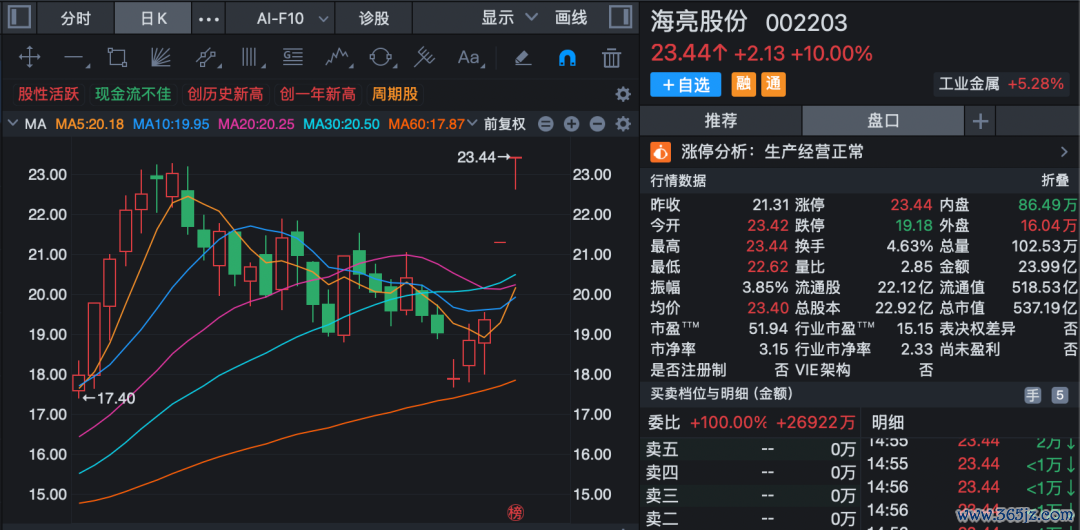Click the MA10:19.95 legend value
Screen dimensions: 1080x530
172,124
